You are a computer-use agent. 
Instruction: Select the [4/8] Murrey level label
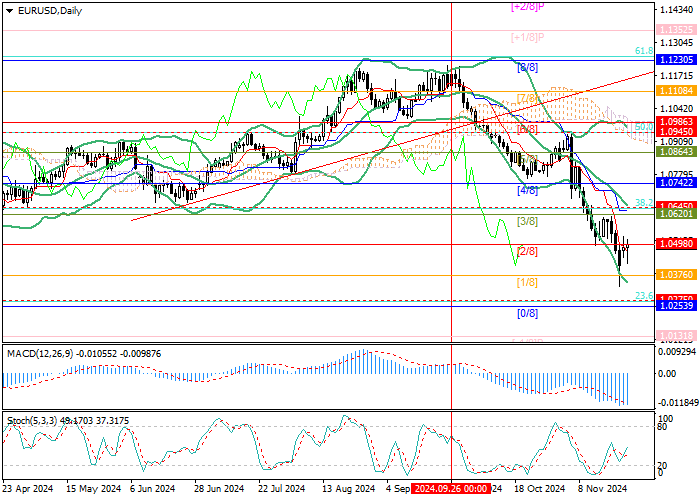[x=527, y=190]
